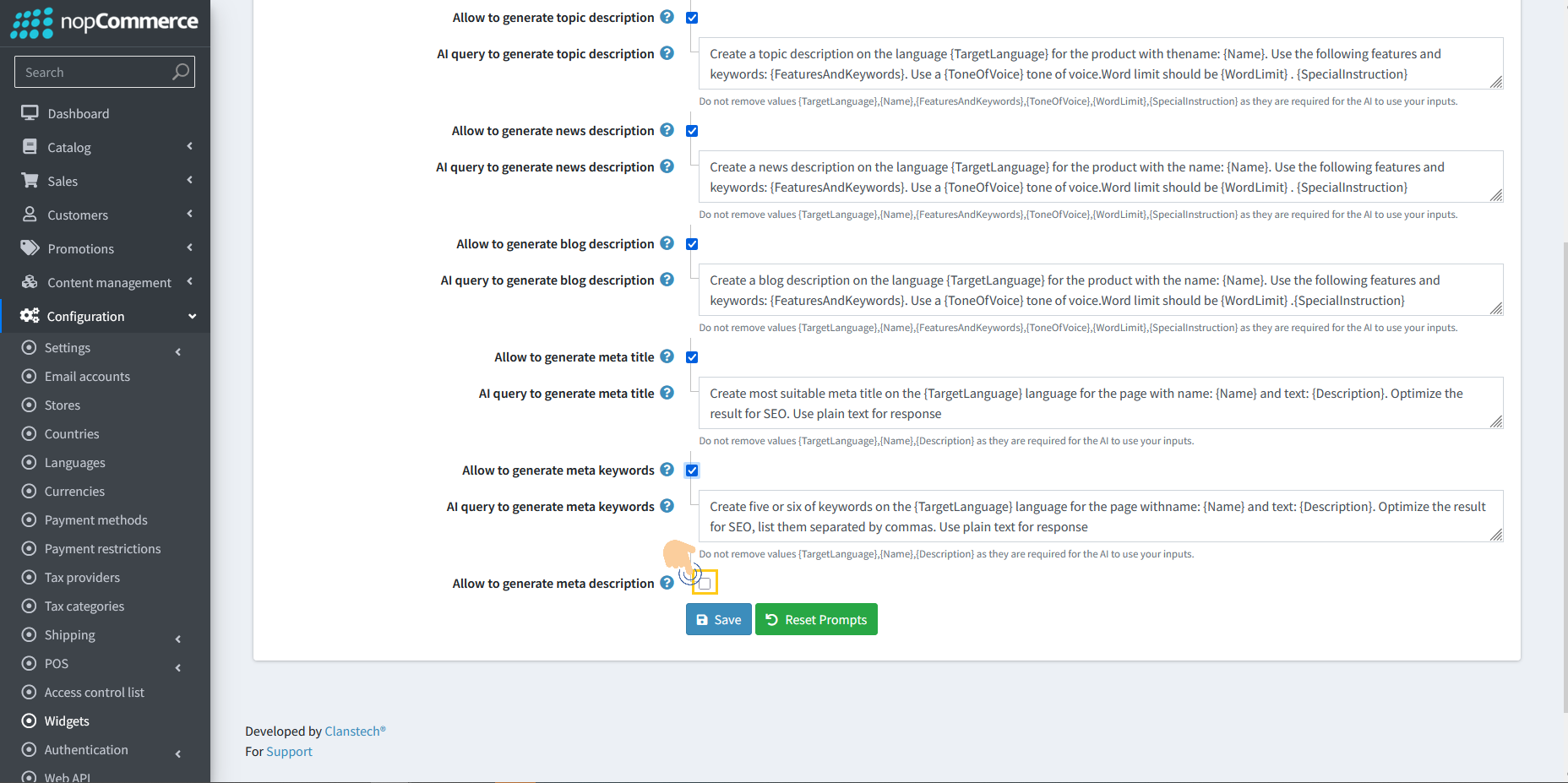Open Email accounts settings
1568x783 pixels.
(87, 376)
